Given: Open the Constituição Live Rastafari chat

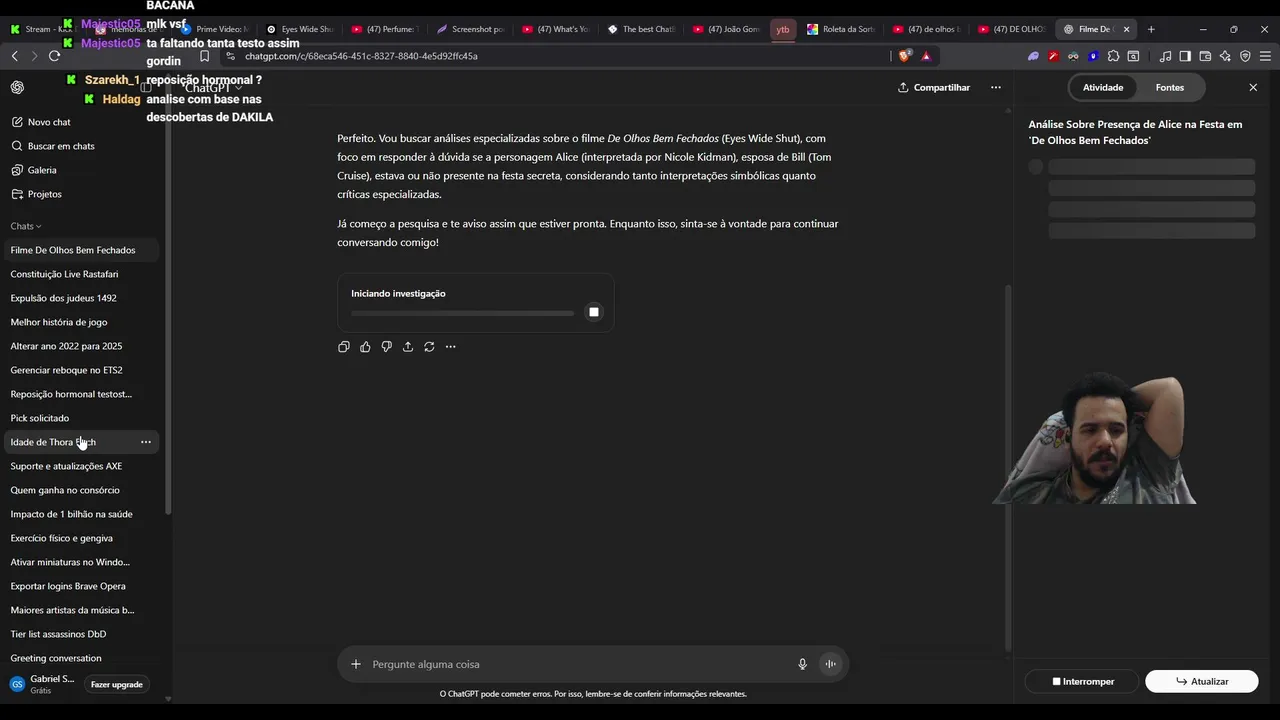Looking at the screenshot, I should [80, 274].
